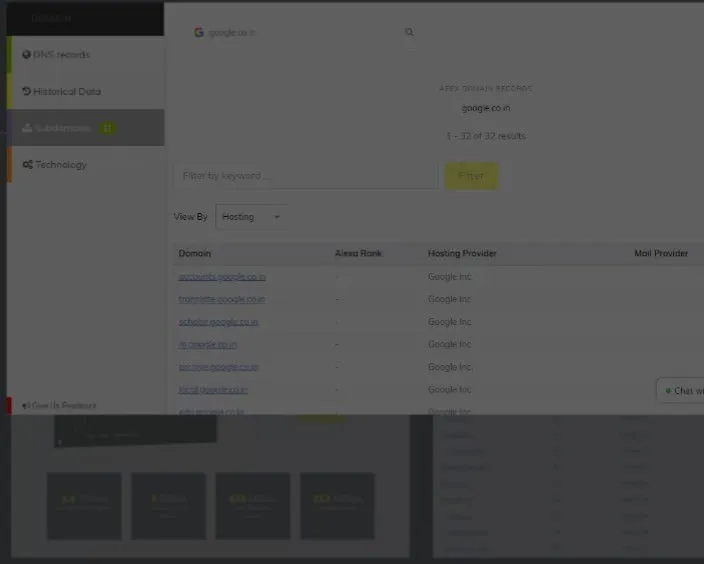Click Google Inc in the accounts.google.co.in row

(449, 277)
